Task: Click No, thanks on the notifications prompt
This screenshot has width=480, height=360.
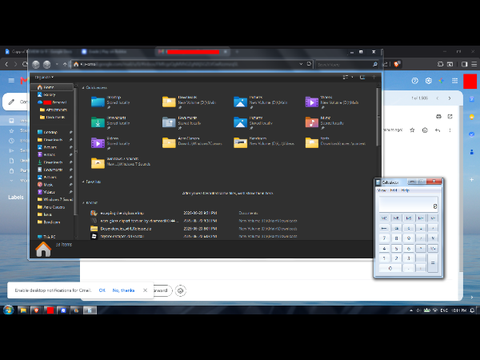Action: [123, 290]
